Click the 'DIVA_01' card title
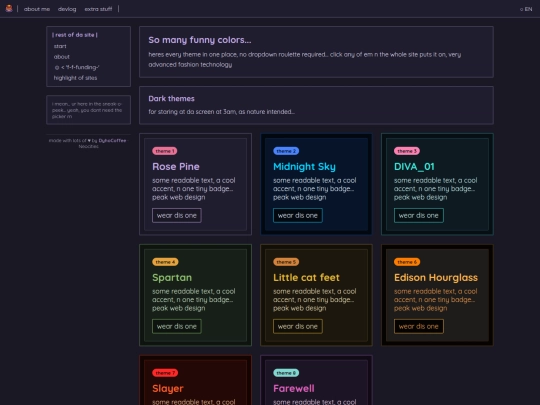Viewport: 540px width, 405px height. tap(414, 167)
